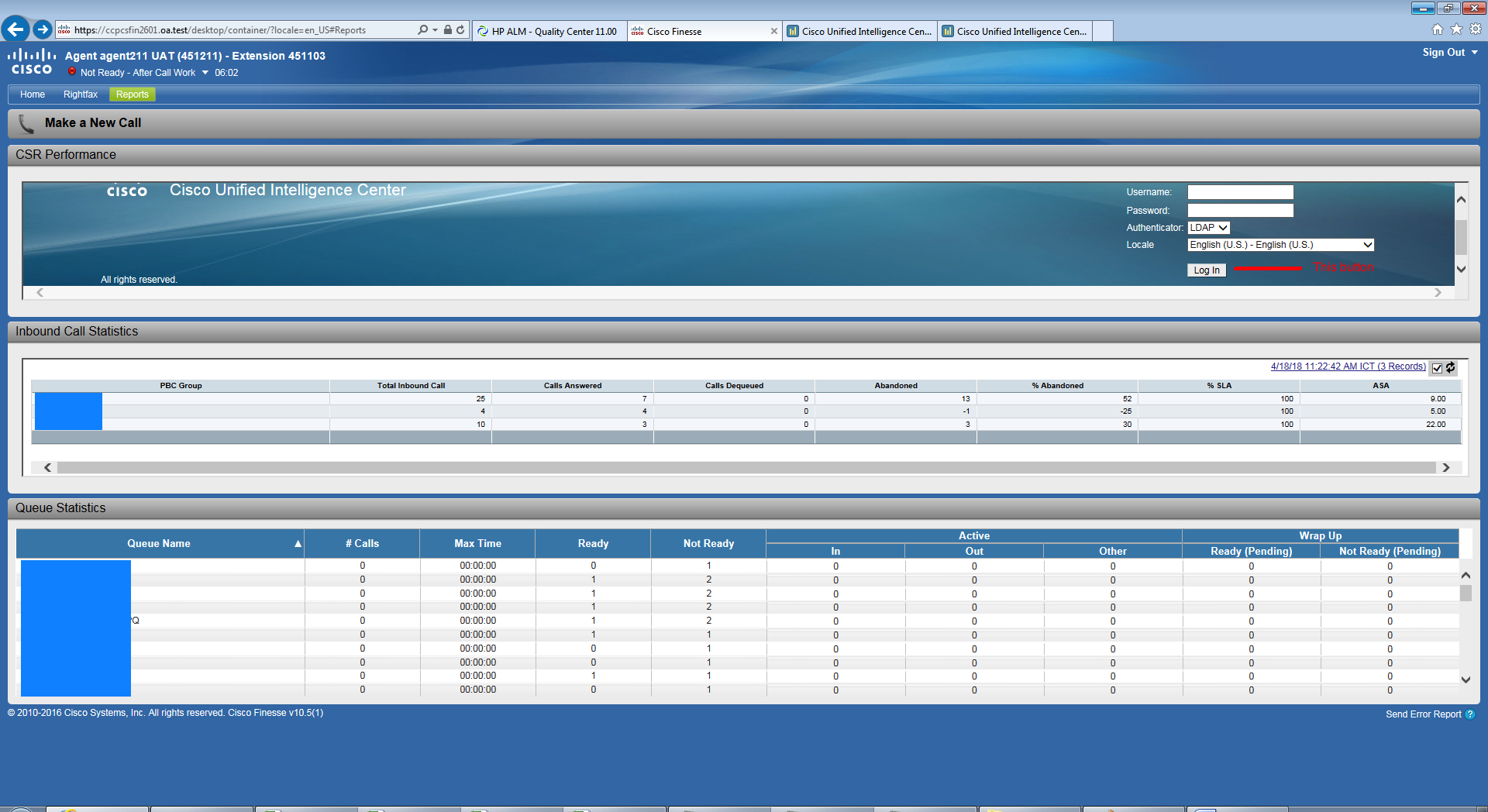The width and height of the screenshot is (1488, 812).
Task: Refresh the page with the reload icon
Action: [460, 30]
